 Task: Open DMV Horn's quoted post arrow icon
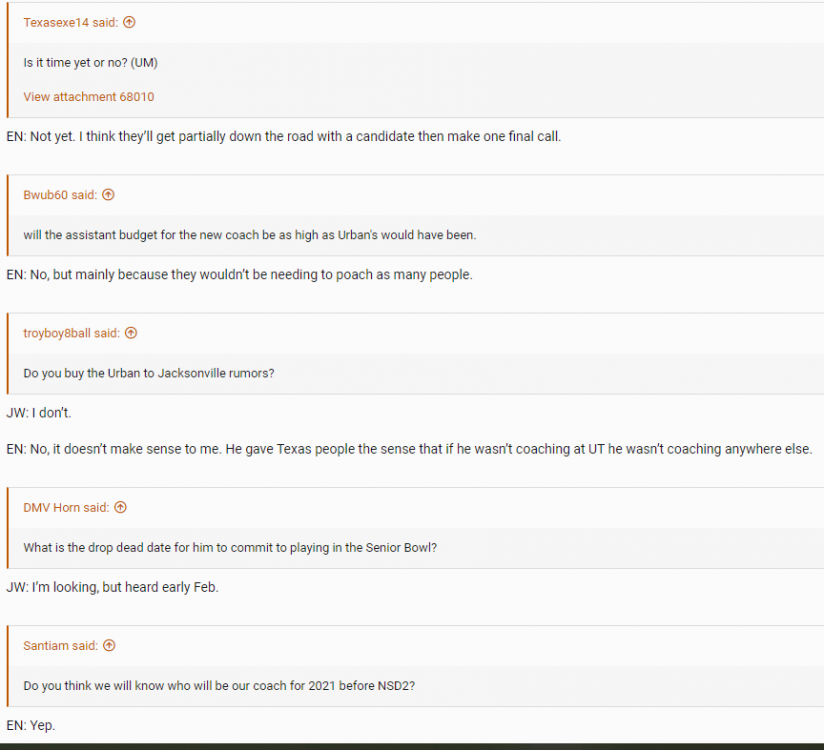pos(120,507)
